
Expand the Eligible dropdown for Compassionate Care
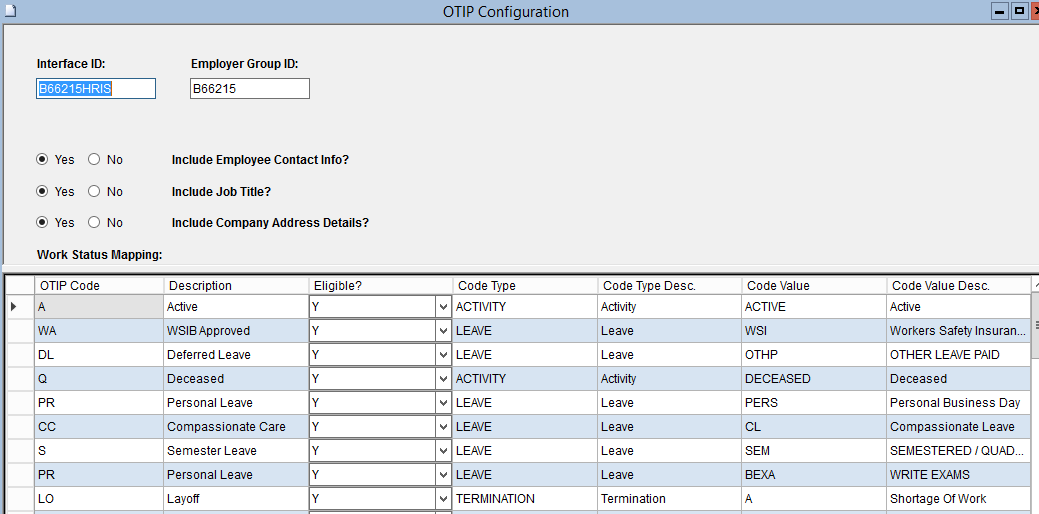[443, 427]
